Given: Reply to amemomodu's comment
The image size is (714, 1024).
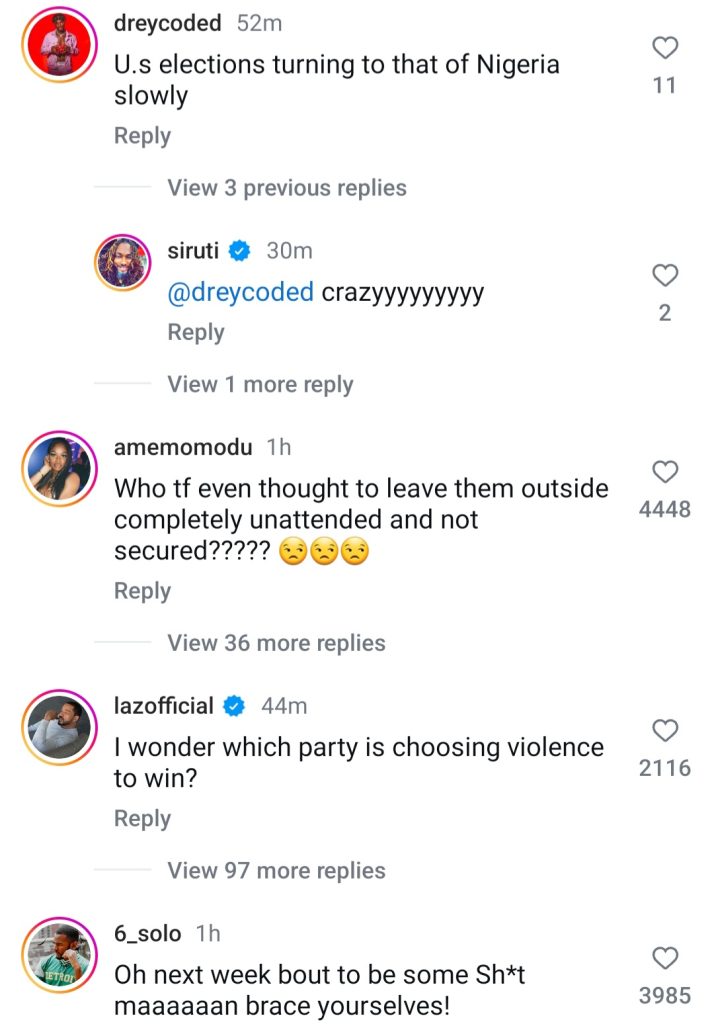Looking at the screenshot, I should pos(142,591).
